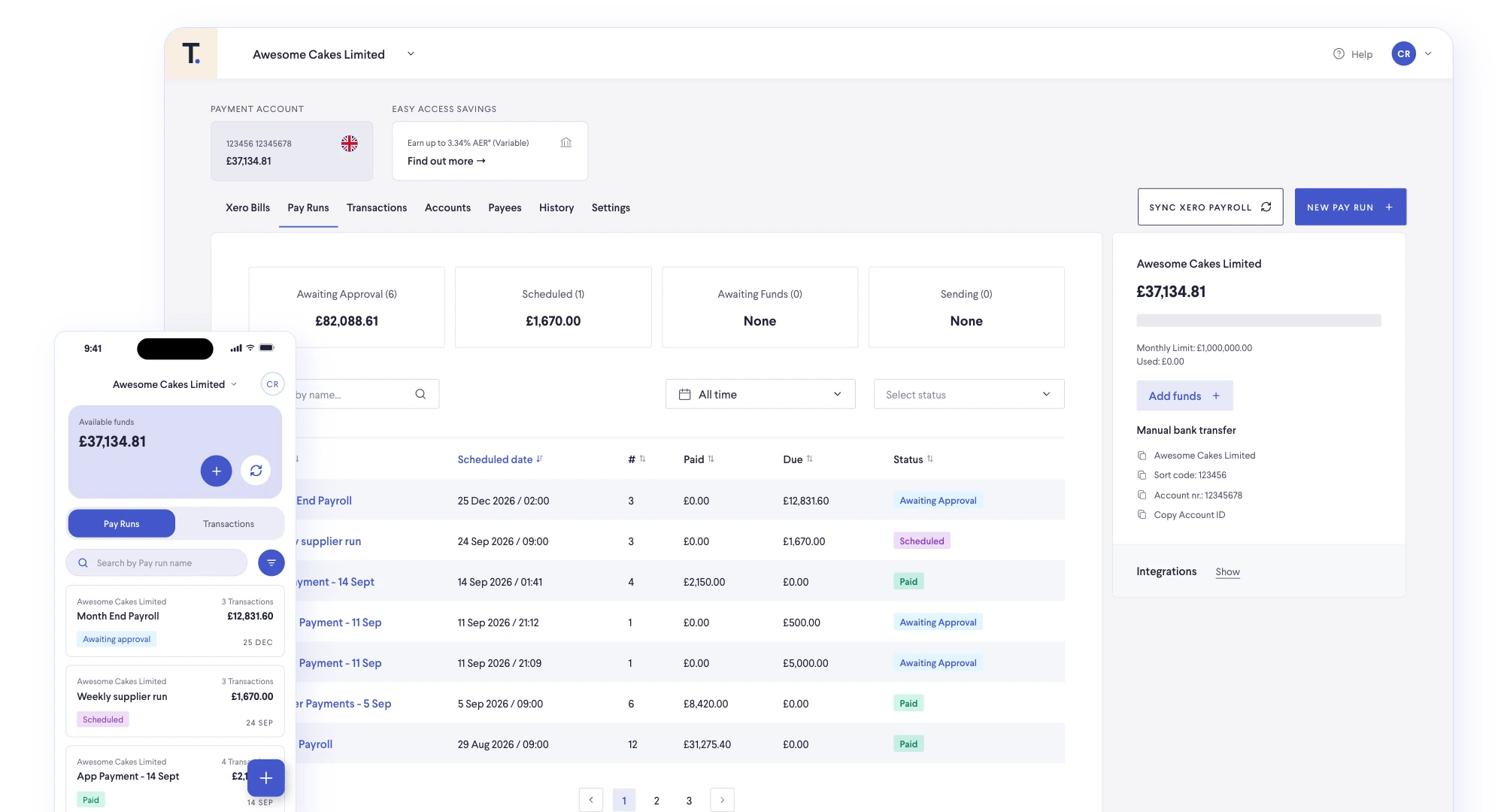Open the 29 Aug 2026 Payroll run
Screen dimensions: 1504x812
(315, 744)
